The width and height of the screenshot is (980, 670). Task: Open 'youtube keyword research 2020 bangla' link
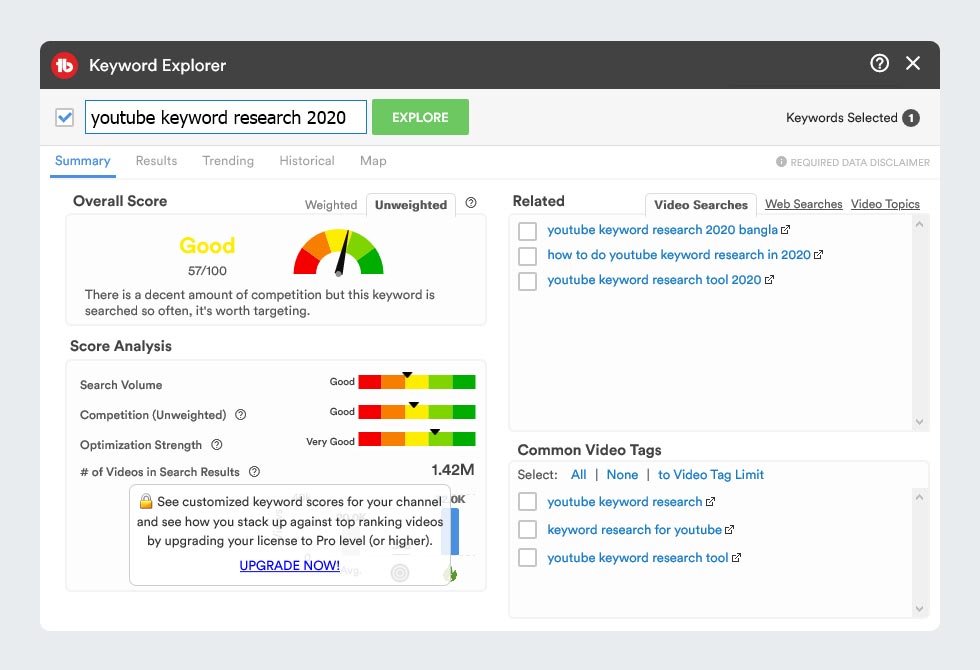[662, 230]
